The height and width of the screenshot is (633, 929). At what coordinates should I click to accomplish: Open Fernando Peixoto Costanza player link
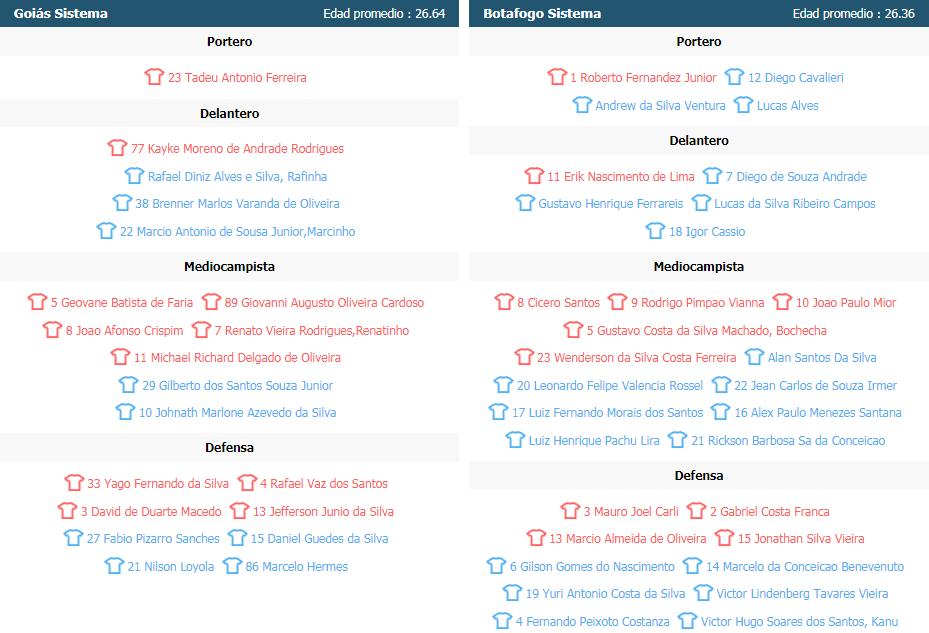[592, 621]
